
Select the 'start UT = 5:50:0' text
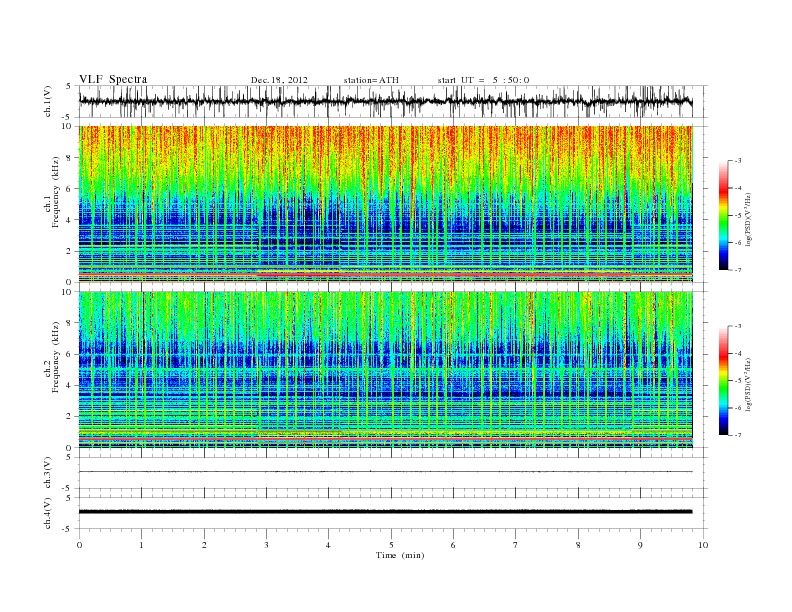click(x=483, y=80)
